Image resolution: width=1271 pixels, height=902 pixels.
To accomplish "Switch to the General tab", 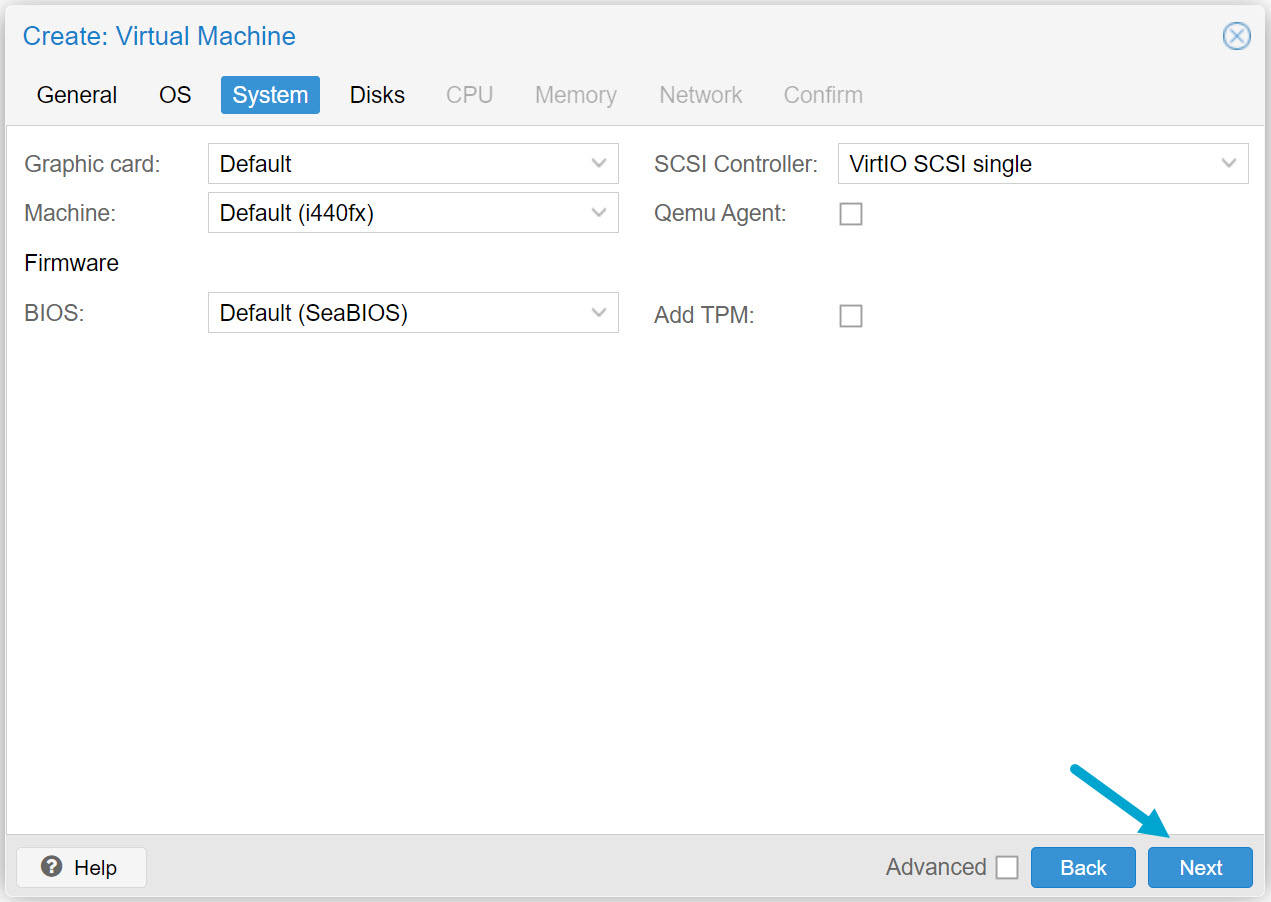I will coord(76,94).
